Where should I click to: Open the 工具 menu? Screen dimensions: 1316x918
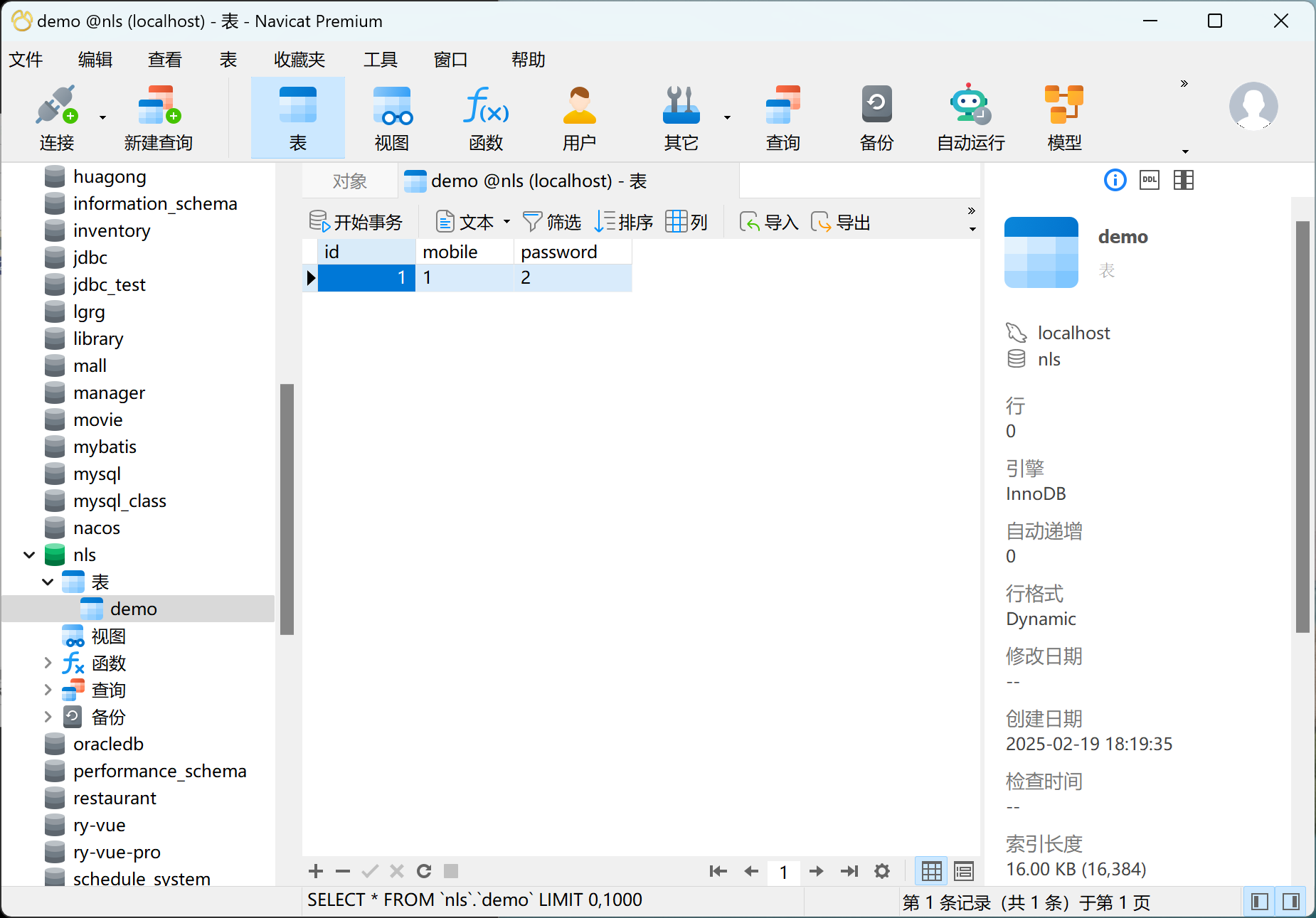tap(381, 60)
